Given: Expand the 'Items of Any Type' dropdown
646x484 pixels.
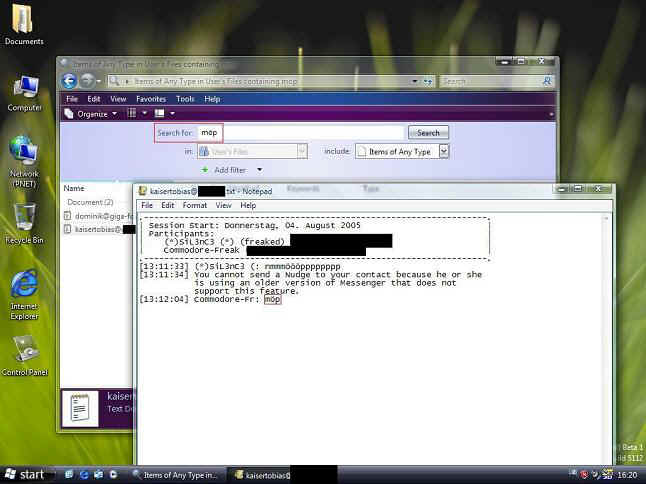Looking at the screenshot, I should point(443,151).
